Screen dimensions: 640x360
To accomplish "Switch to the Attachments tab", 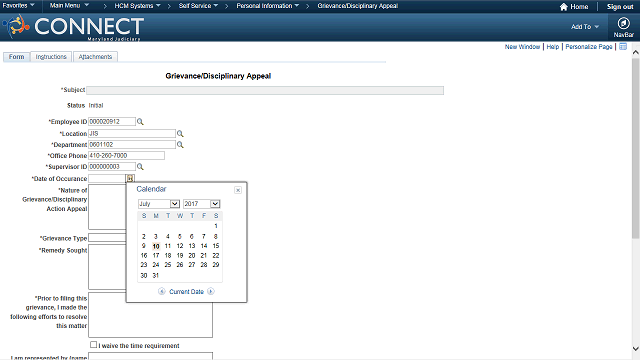I will [x=95, y=57].
